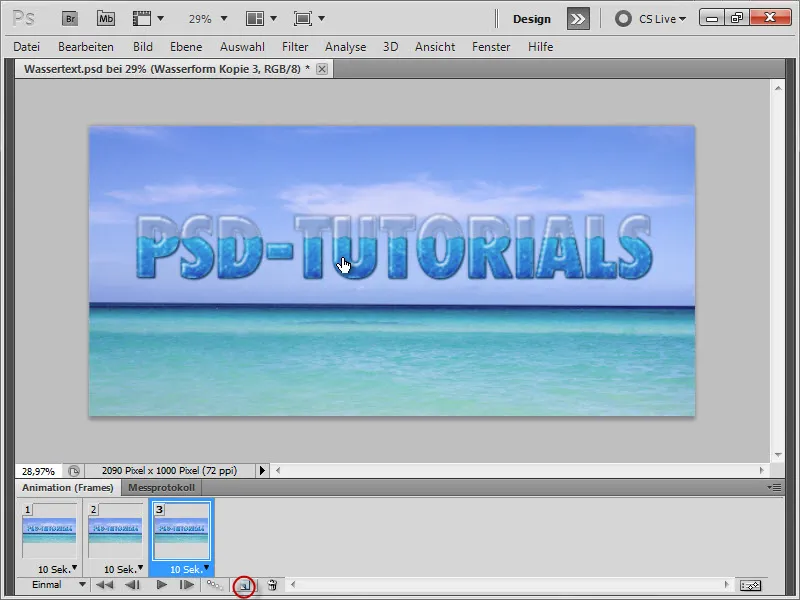
Task: Click the Photoshop Ps logo
Action: tap(23, 19)
